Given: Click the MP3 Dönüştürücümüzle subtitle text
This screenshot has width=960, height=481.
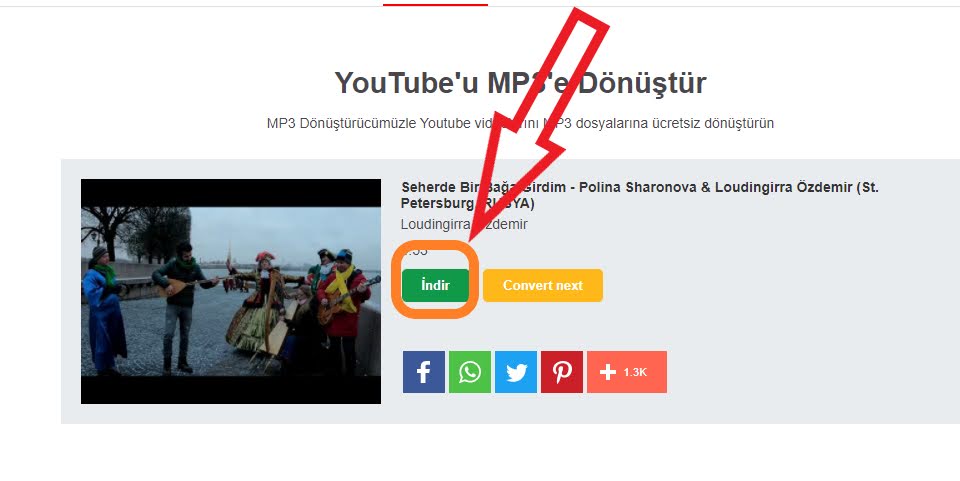Looking at the screenshot, I should (520, 123).
